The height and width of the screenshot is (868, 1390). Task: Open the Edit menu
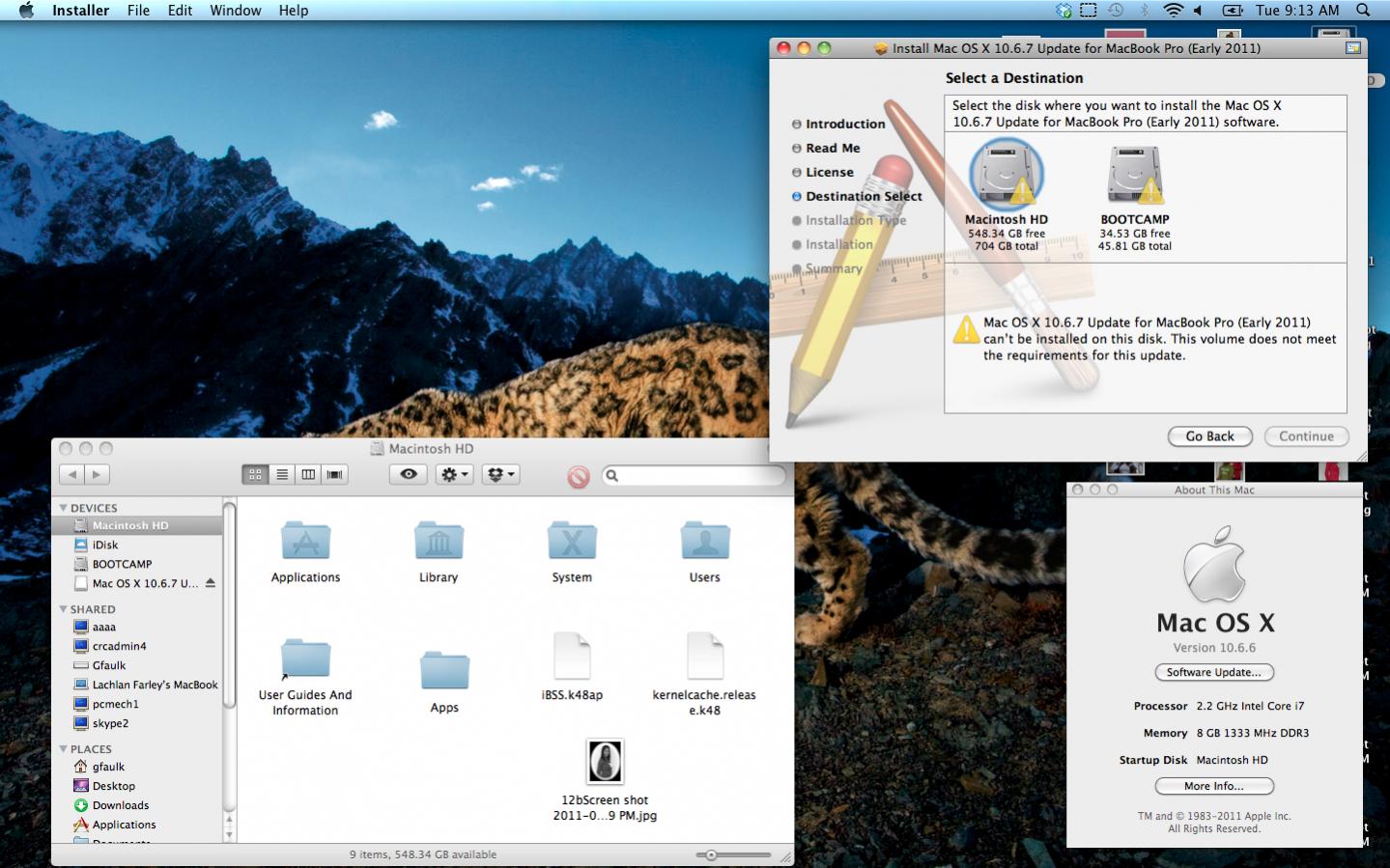click(x=180, y=11)
